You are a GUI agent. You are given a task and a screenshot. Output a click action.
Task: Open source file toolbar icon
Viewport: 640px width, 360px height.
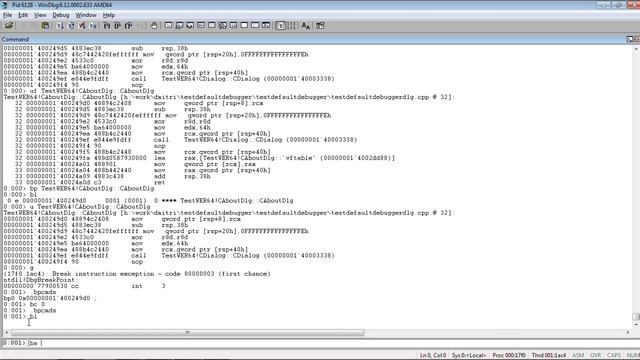(x=9, y=26)
